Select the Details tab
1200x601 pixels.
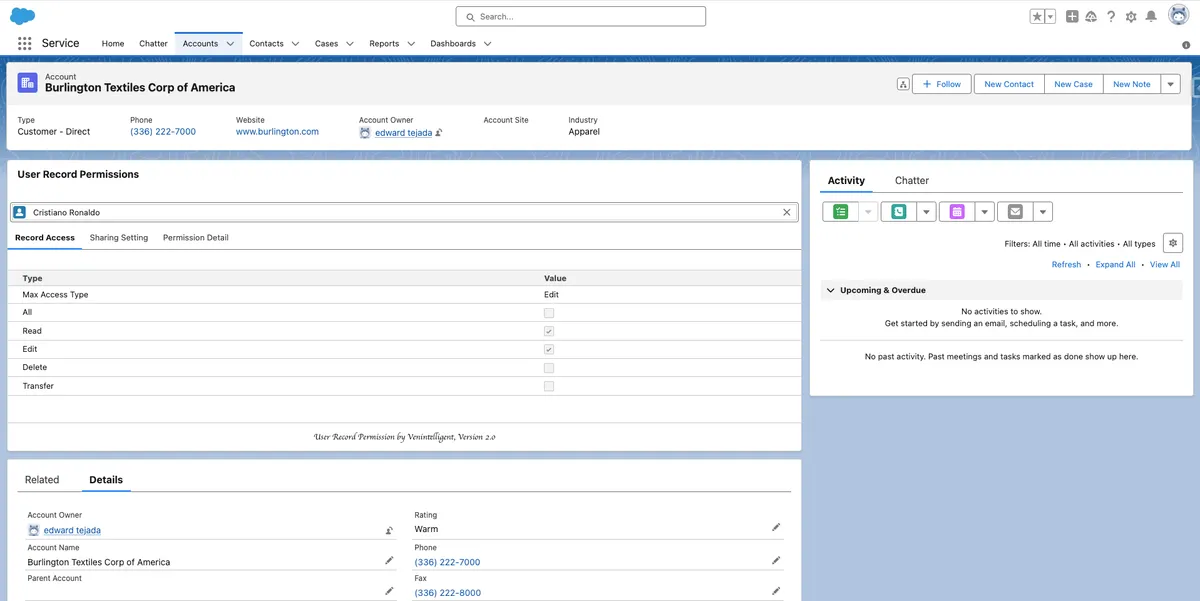point(106,480)
